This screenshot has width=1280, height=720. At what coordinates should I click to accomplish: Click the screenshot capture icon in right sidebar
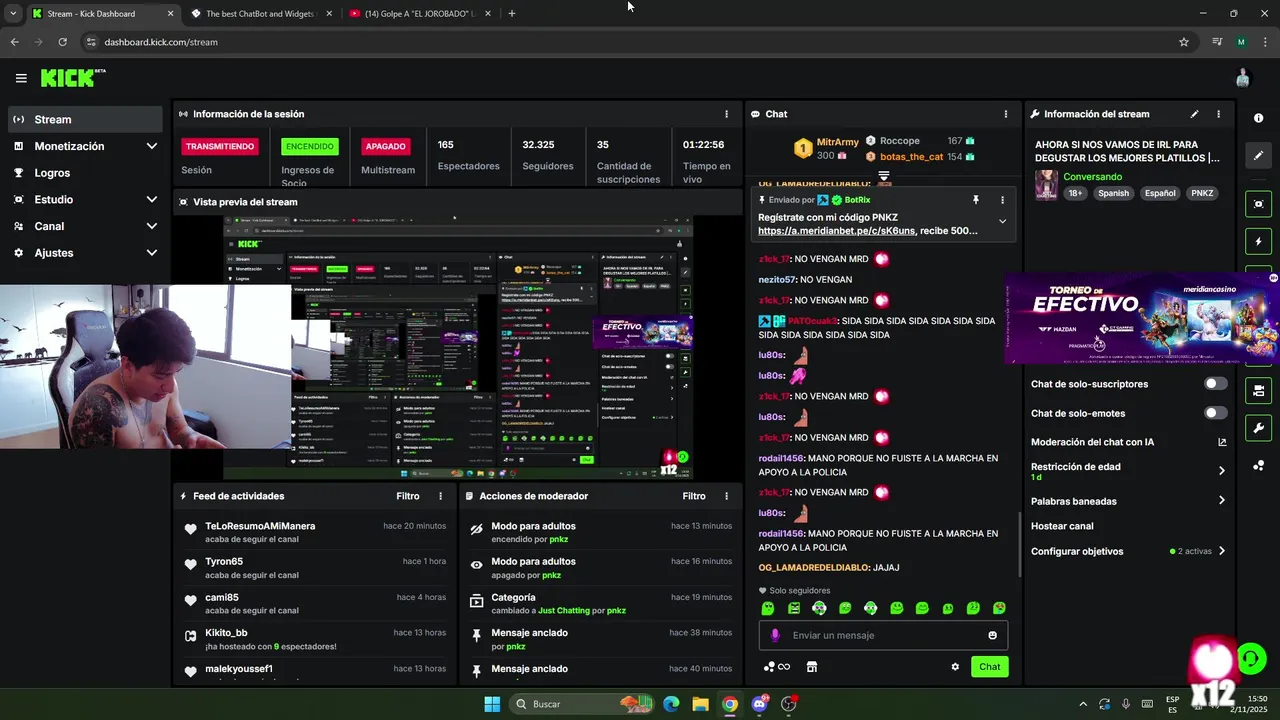(1258, 204)
